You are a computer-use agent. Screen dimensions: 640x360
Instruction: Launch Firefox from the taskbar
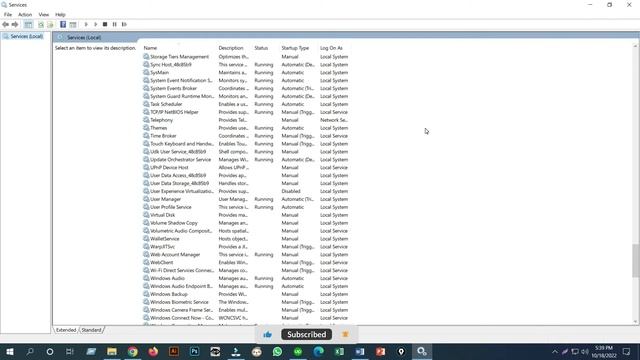click(153, 351)
